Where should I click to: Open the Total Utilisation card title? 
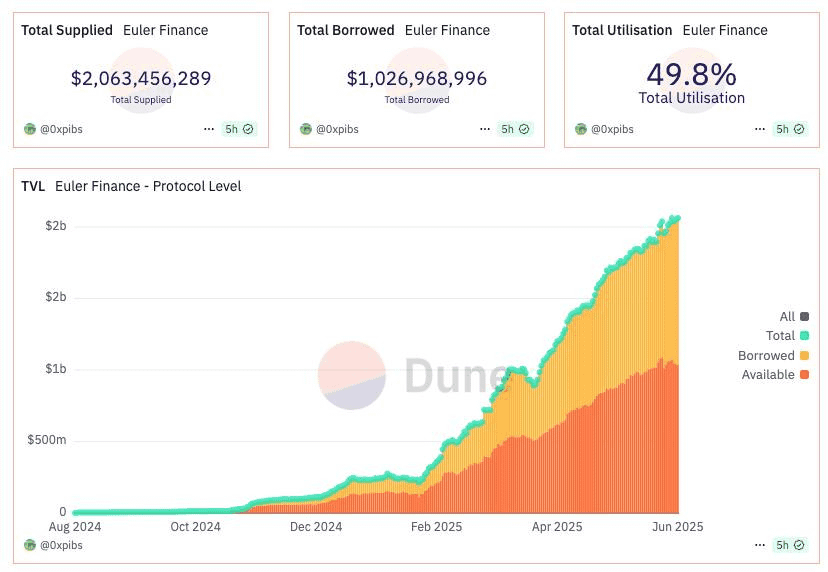point(622,30)
